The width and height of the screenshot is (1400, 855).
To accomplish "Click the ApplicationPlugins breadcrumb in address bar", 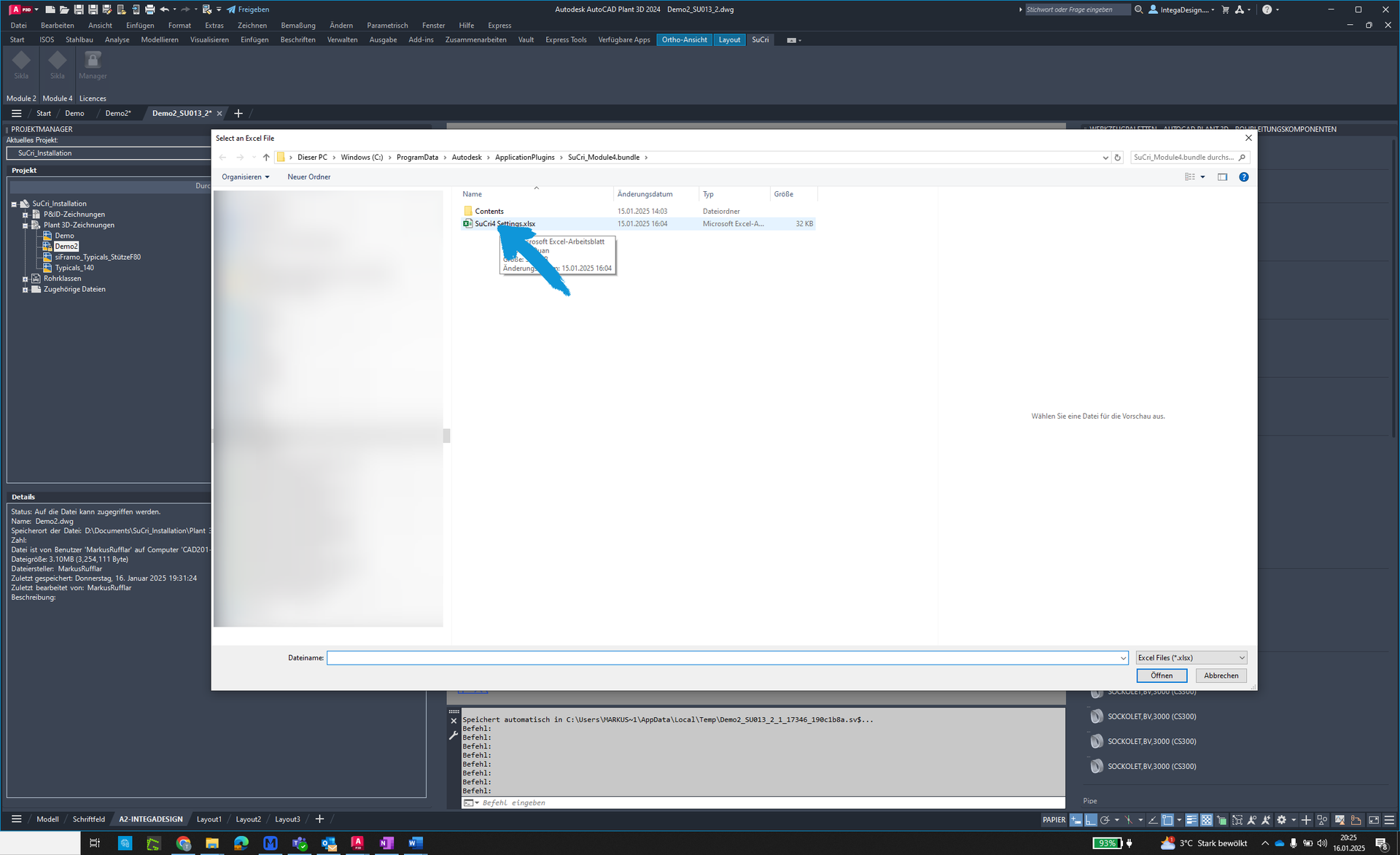I will click(x=524, y=158).
